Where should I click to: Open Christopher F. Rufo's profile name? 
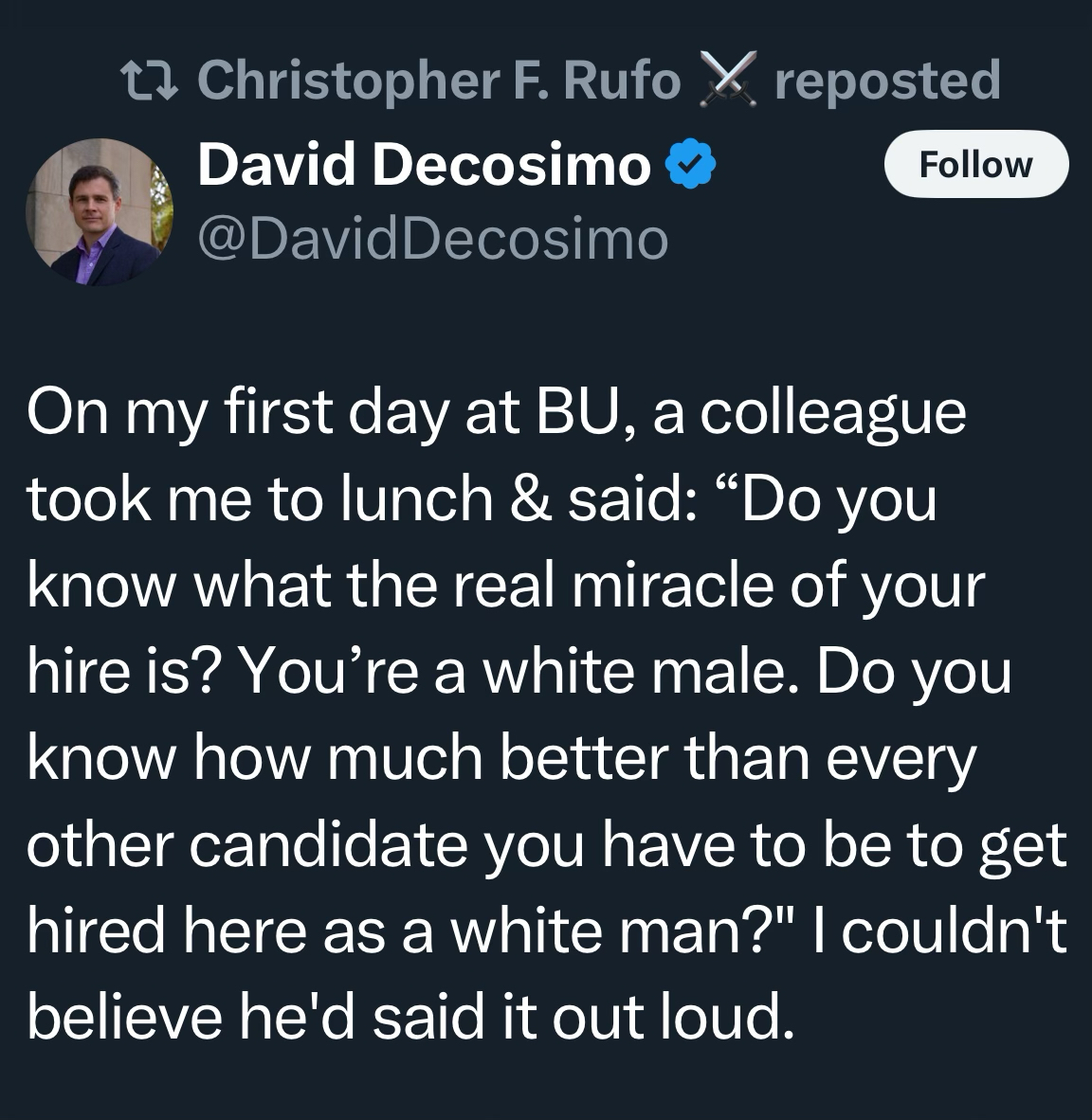[x=438, y=80]
